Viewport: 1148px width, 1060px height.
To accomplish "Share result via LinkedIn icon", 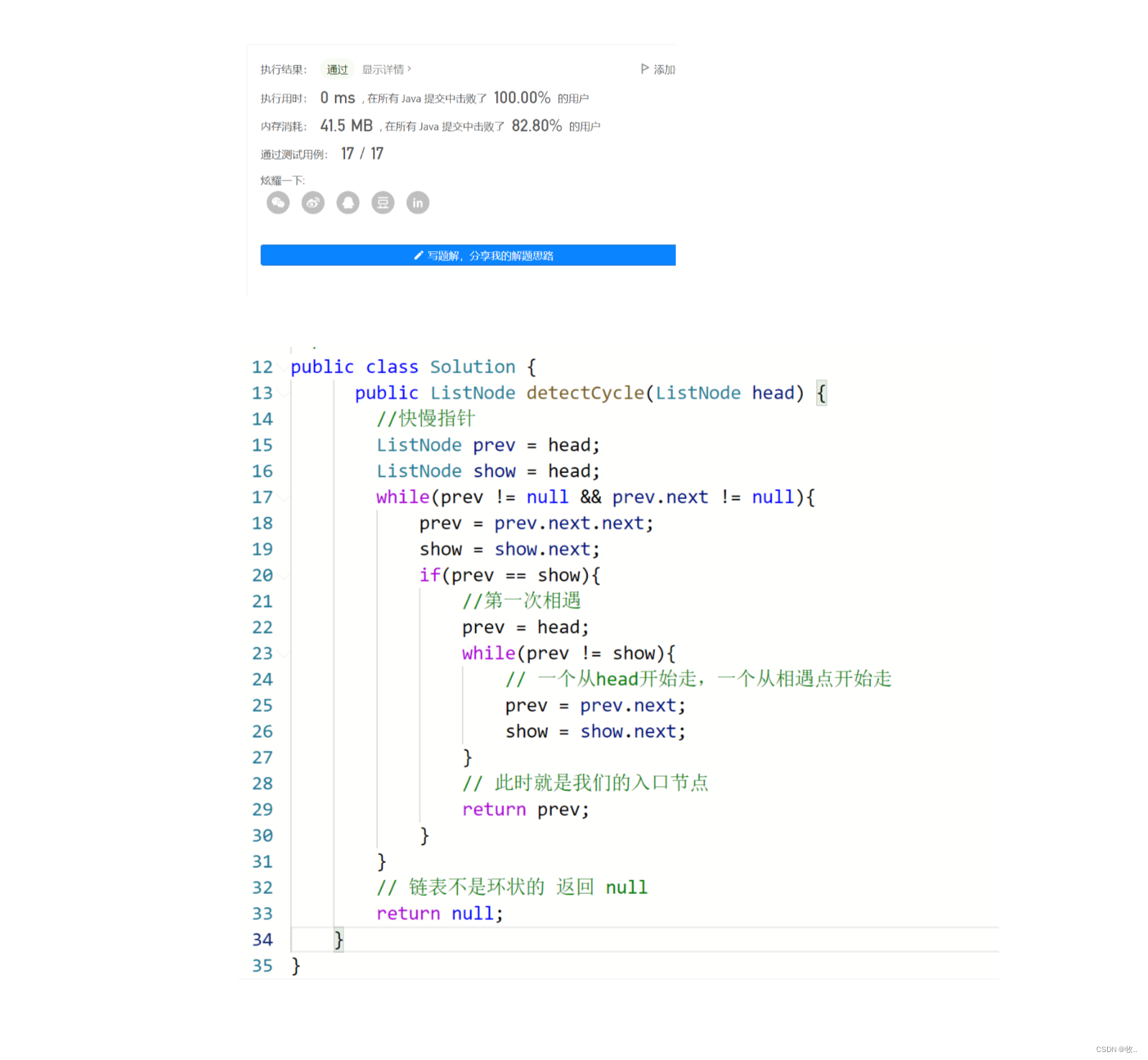I will coord(418,203).
